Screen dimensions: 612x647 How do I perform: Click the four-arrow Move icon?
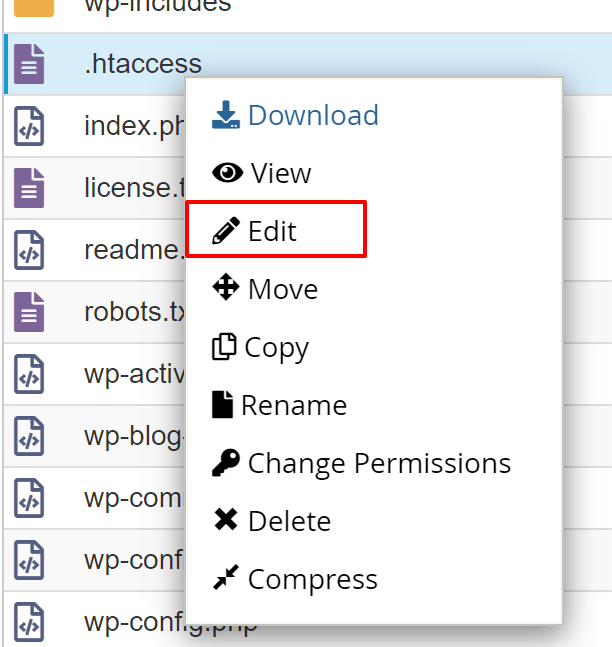click(x=227, y=289)
